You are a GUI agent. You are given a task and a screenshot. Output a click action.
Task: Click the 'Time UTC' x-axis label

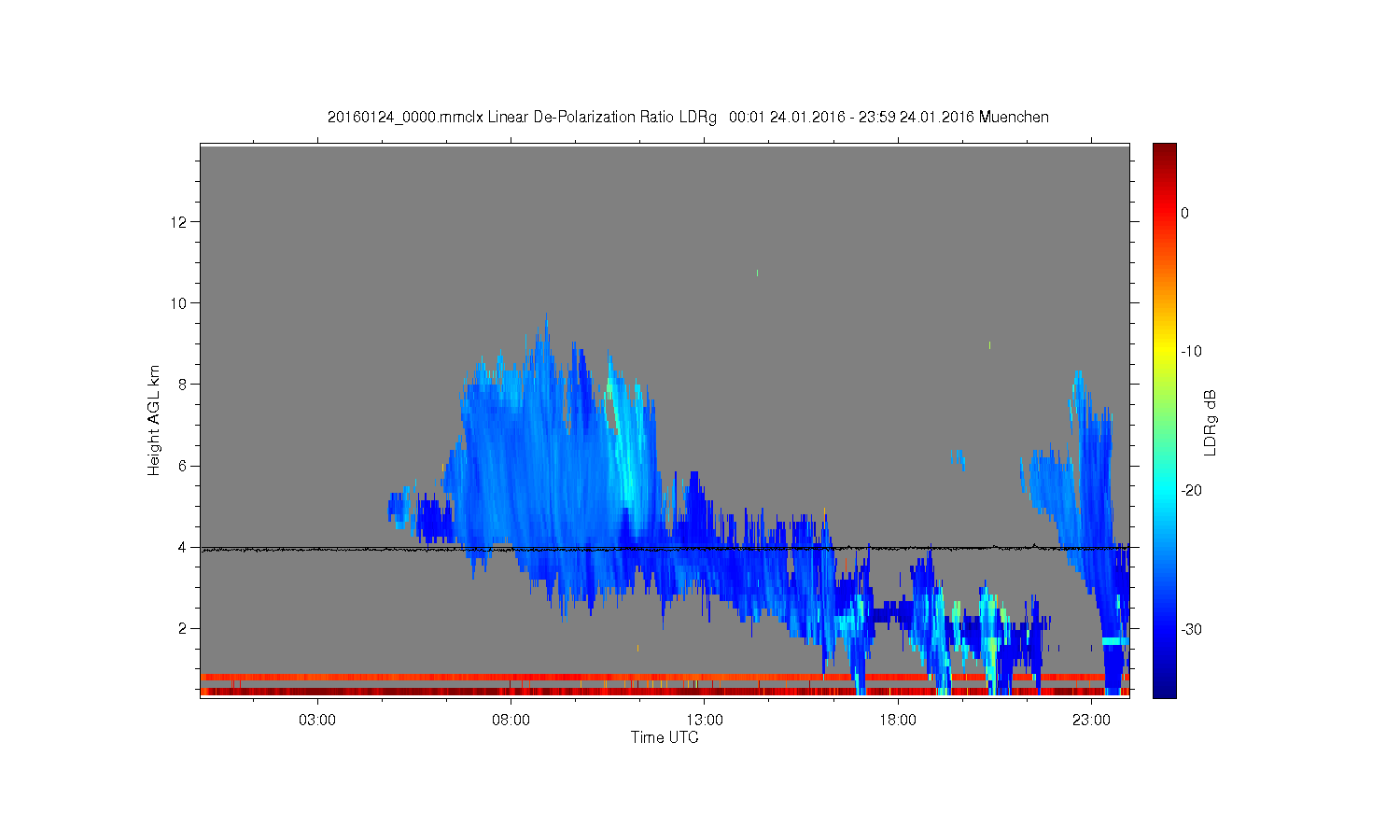[x=665, y=737]
